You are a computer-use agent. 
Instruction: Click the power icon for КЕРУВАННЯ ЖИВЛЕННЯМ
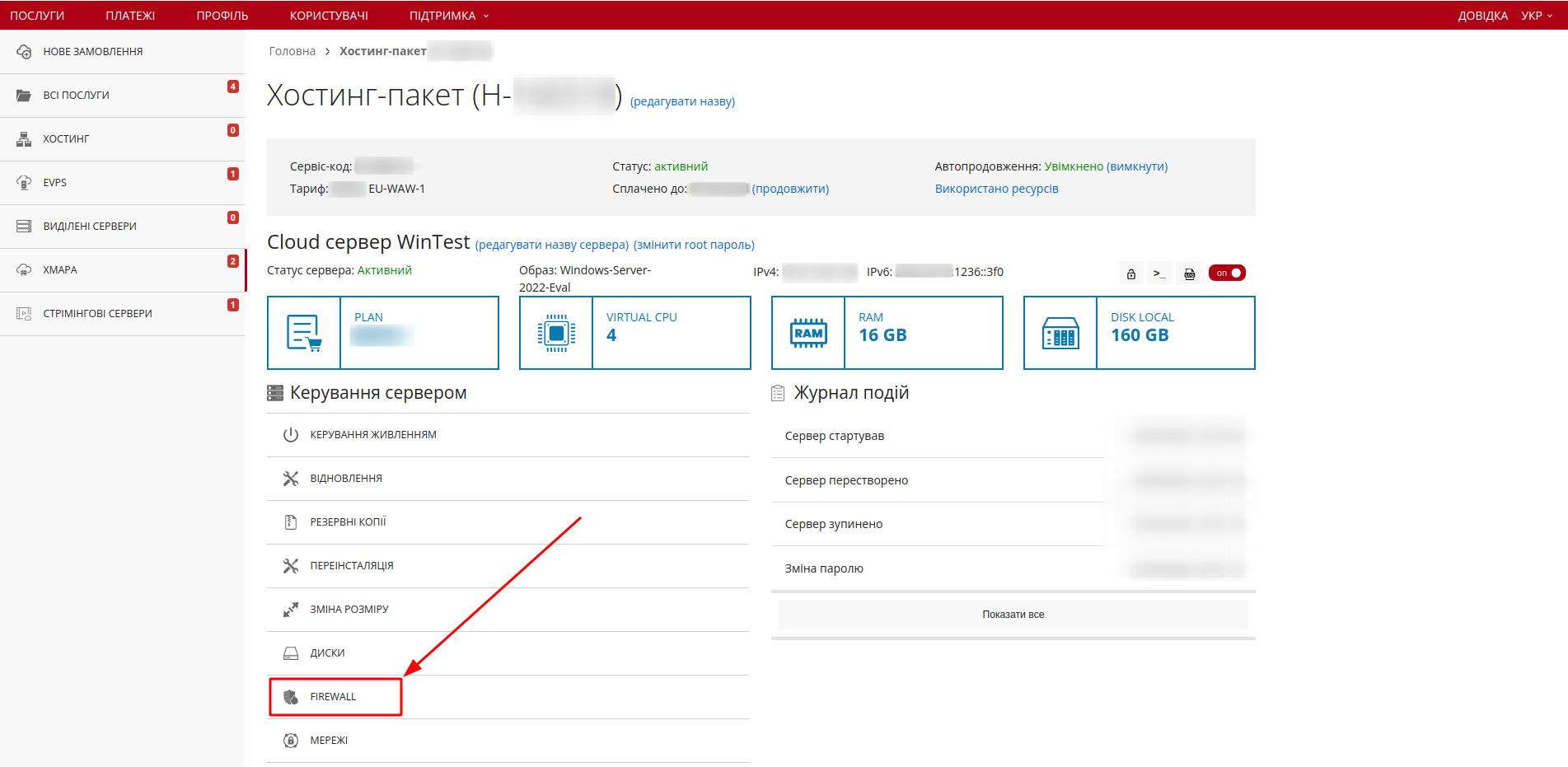[x=291, y=435]
